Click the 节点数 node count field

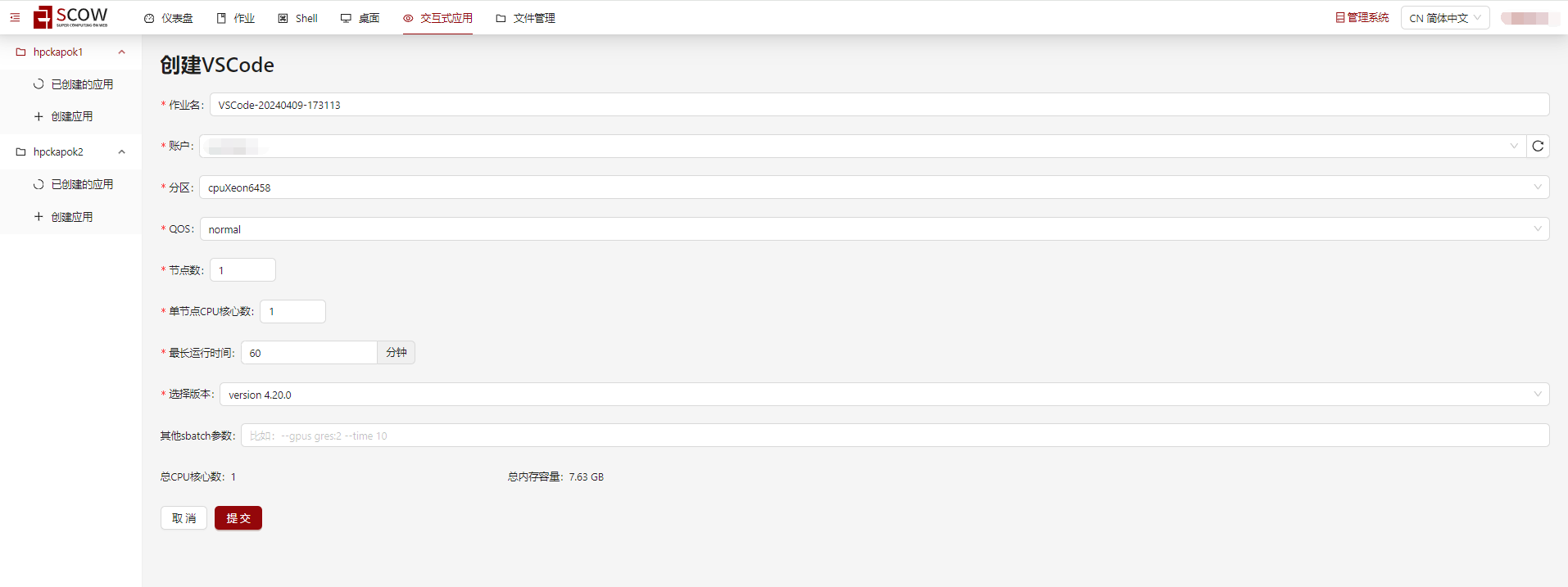click(242, 270)
